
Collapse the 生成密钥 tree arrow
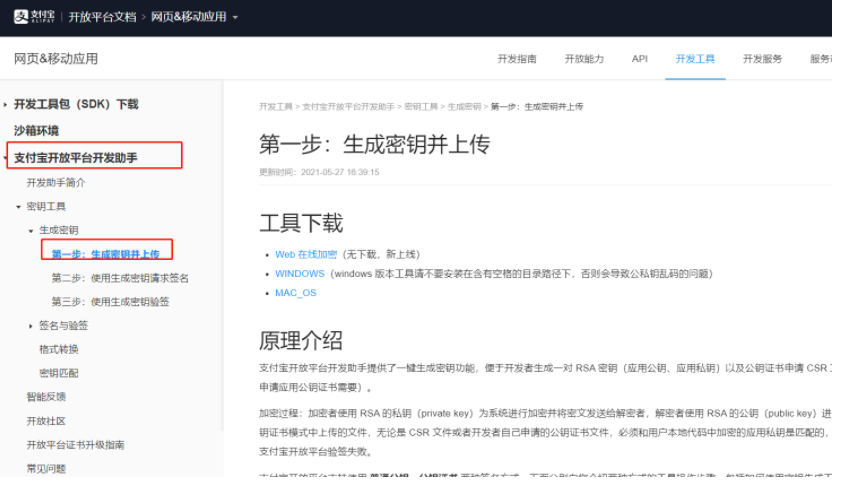point(31,231)
